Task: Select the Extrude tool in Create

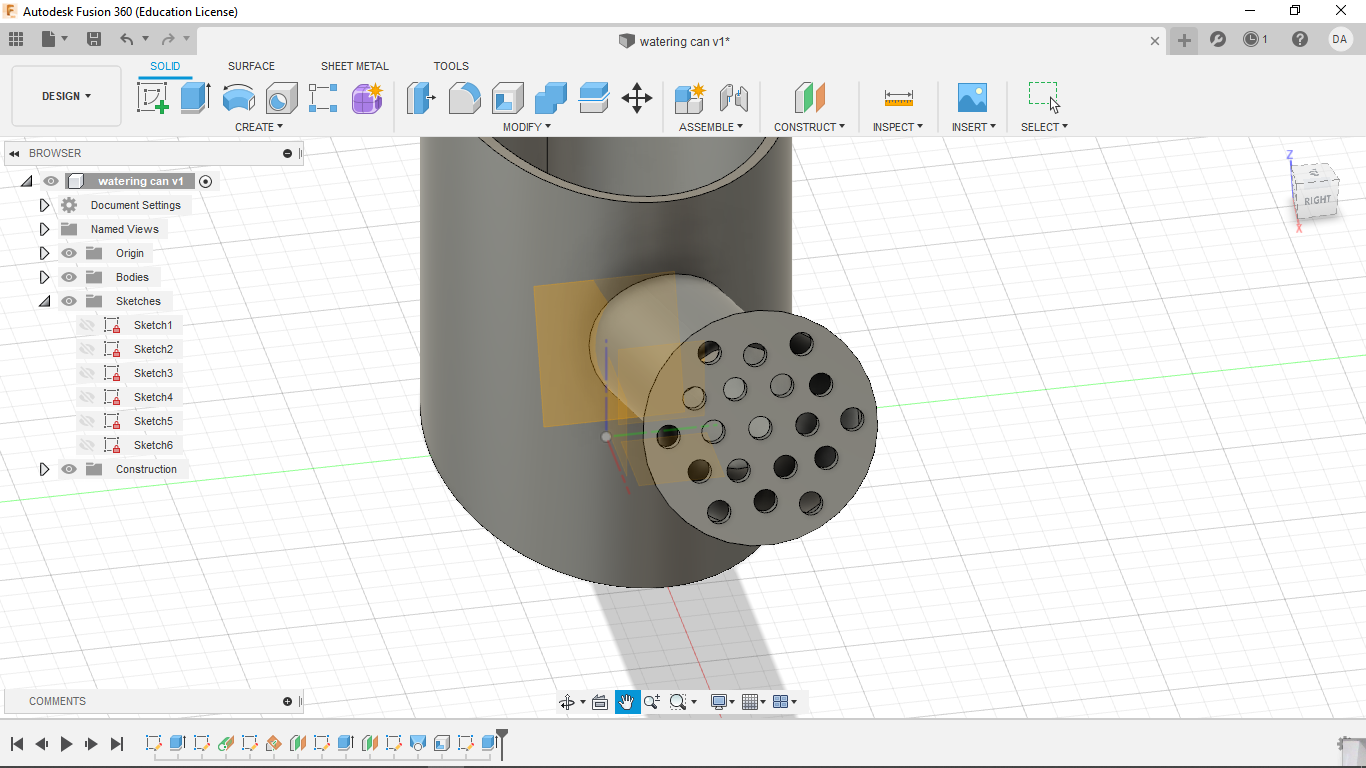Action: click(195, 98)
